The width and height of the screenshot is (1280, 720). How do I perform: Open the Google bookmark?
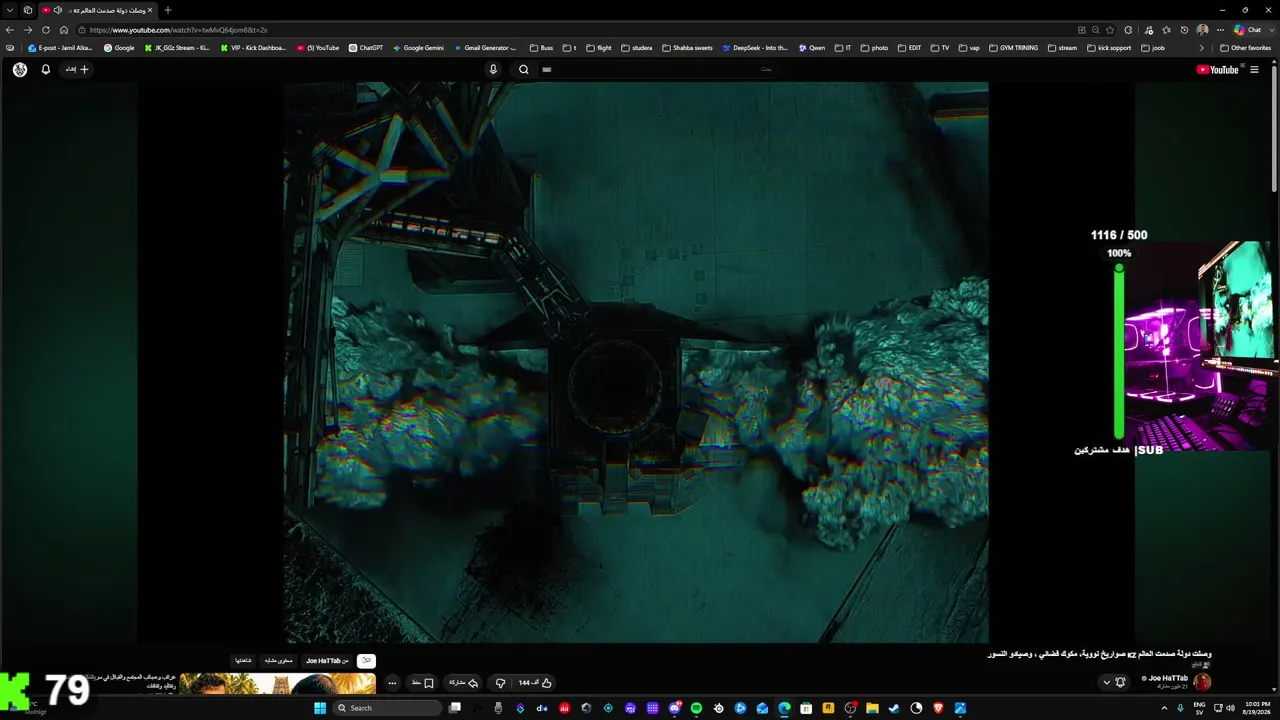119,48
